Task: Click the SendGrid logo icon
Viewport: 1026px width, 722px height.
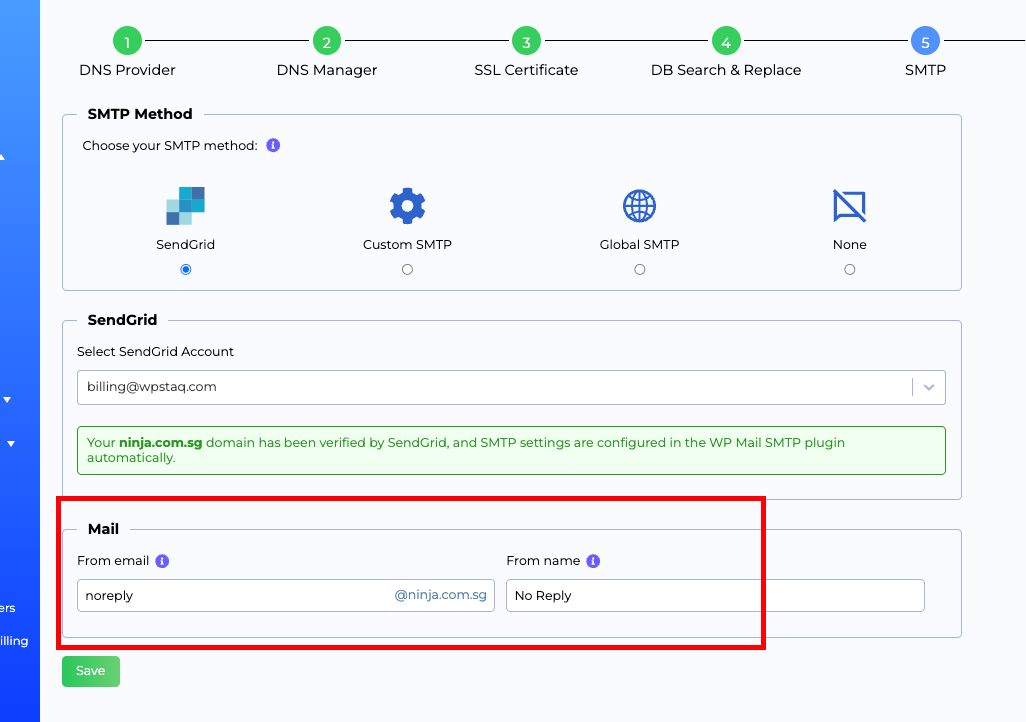Action: tap(185, 206)
